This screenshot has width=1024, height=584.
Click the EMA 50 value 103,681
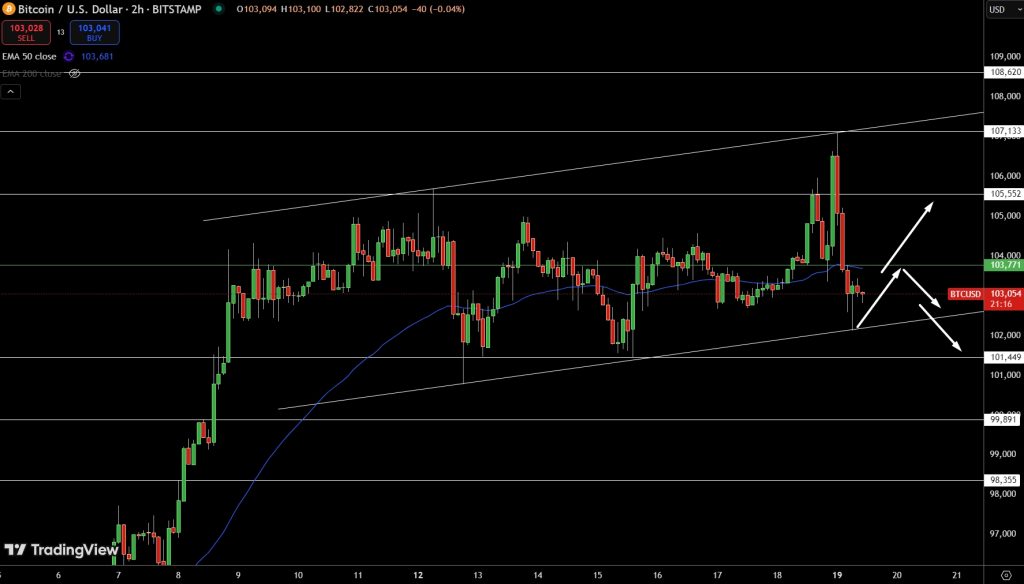[97, 57]
